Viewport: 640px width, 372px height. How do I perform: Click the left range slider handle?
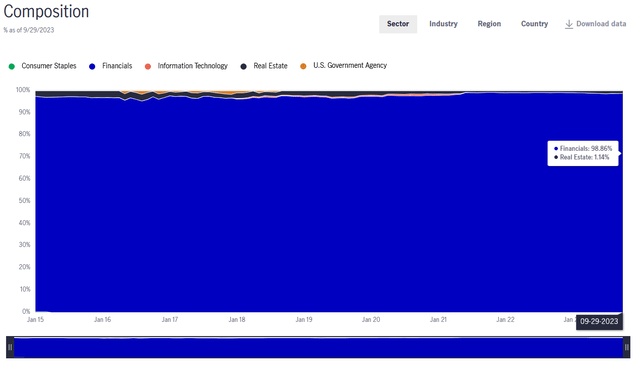pos(10,347)
